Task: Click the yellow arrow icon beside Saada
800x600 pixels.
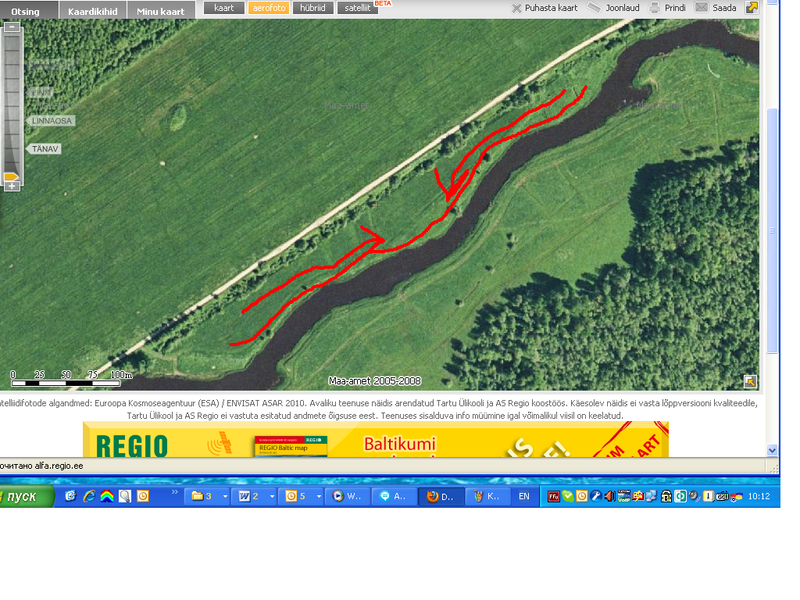Action: [x=752, y=8]
